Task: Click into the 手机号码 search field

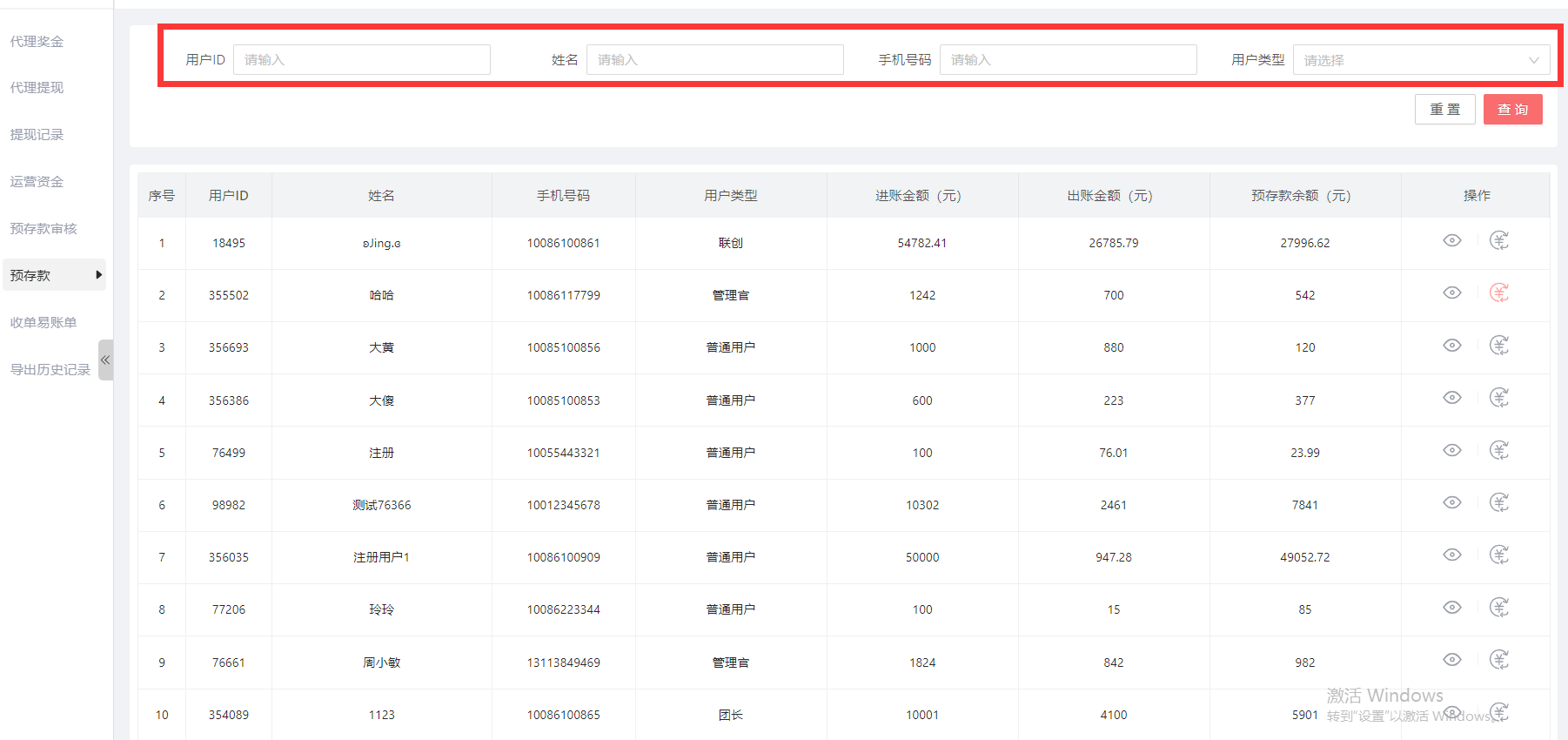Action: 1067,60
